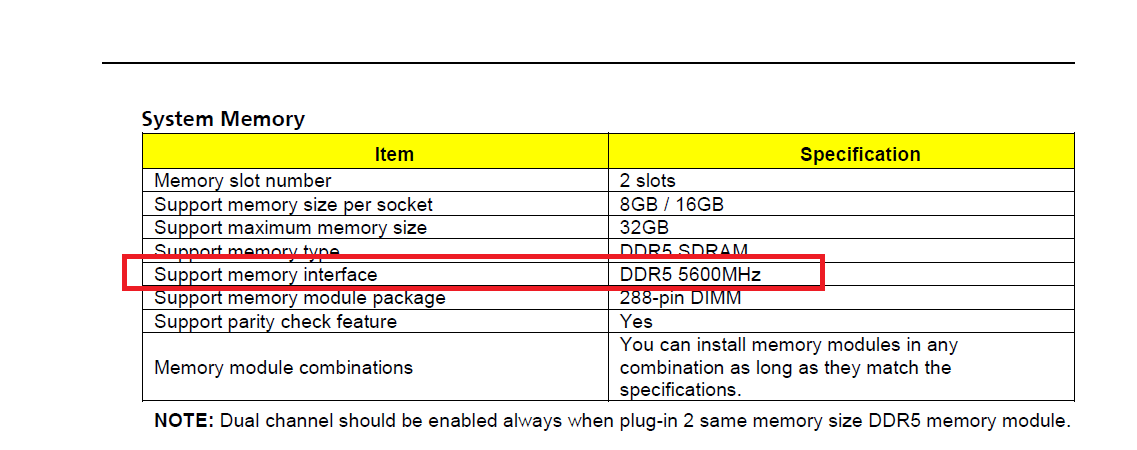
Task: Click the System Memory heading
Action: tap(223, 119)
